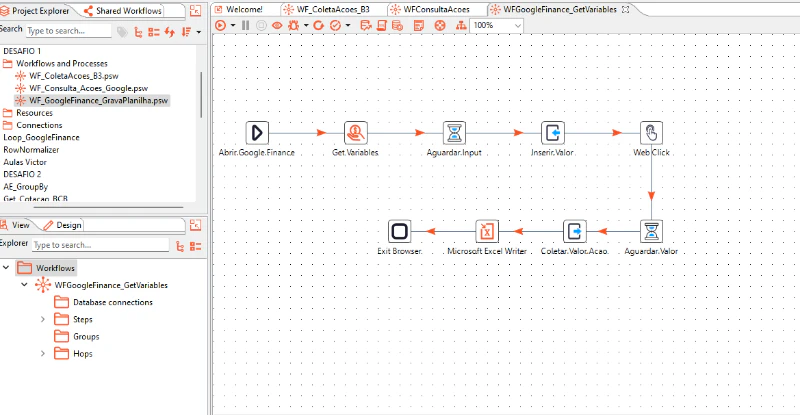
Task: Click the hierarchy layout toolbar icon
Action: pos(461,25)
